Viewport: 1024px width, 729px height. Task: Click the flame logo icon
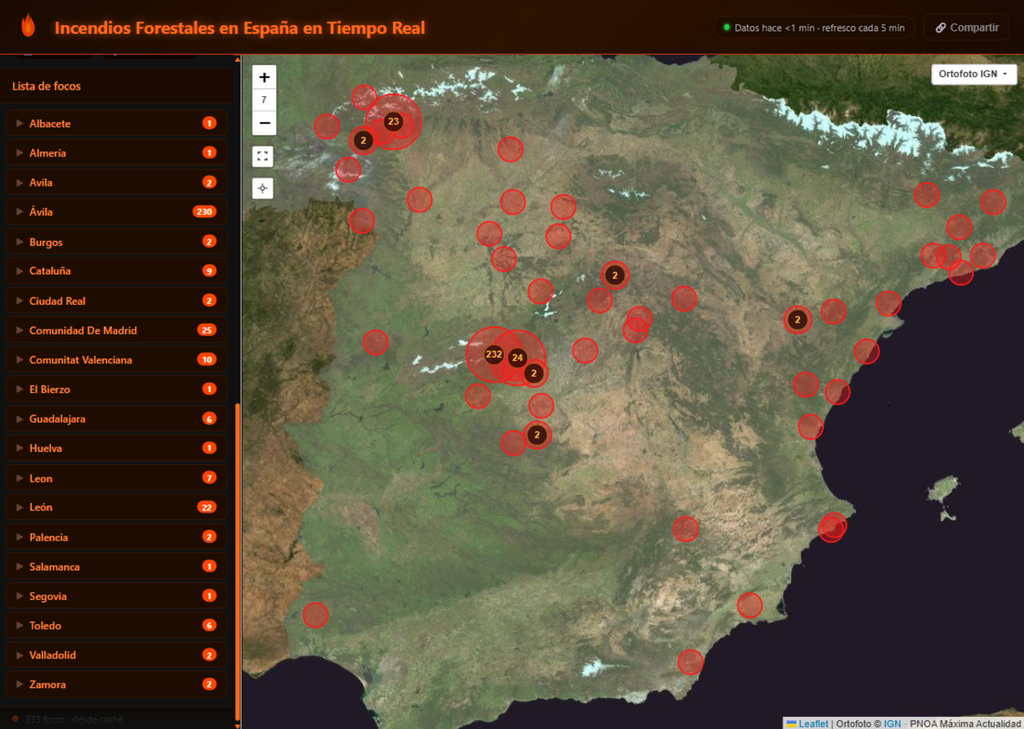(x=28, y=26)
